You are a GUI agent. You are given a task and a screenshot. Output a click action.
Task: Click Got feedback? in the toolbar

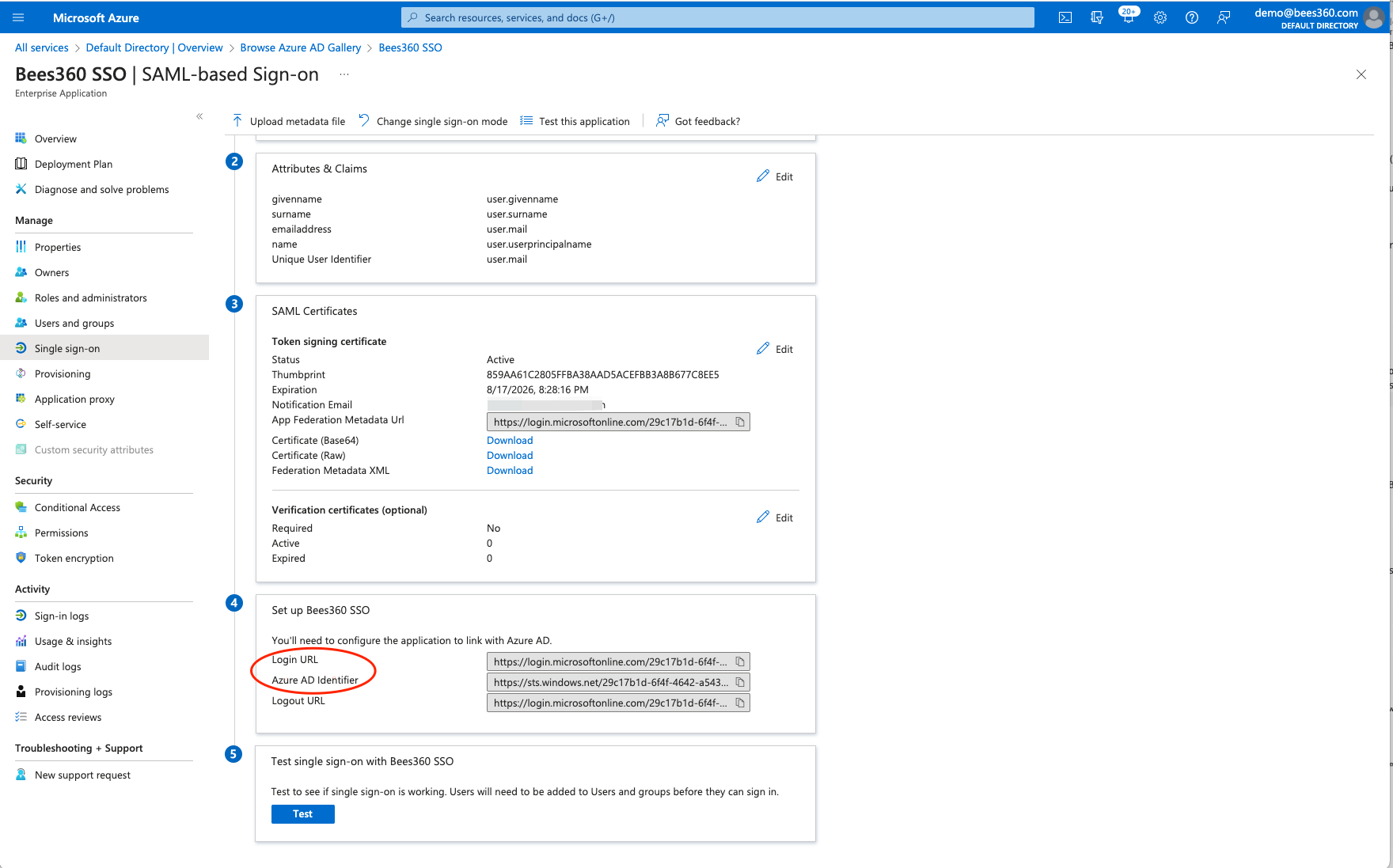point(698,121)
